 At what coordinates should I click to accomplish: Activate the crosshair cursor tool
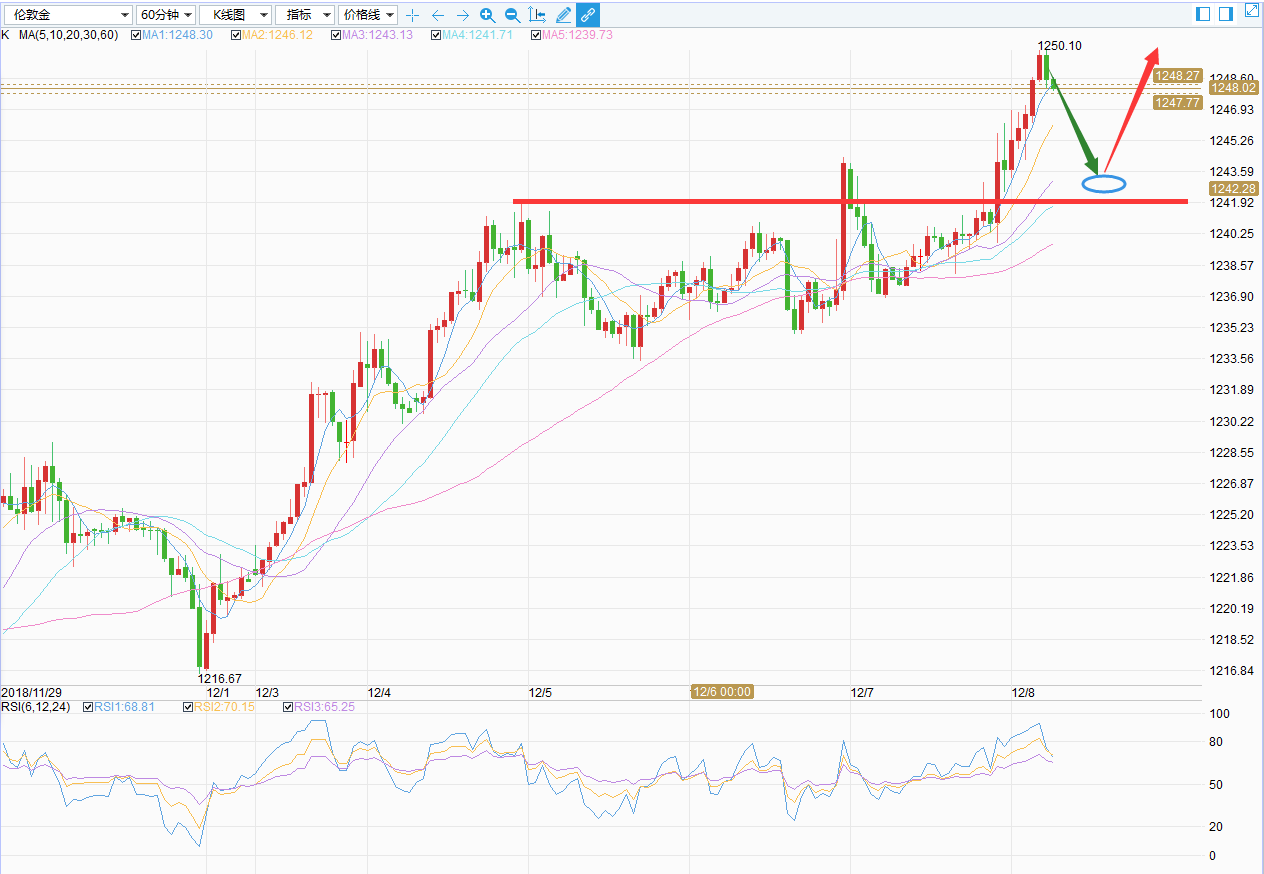(x=412, y=15)
